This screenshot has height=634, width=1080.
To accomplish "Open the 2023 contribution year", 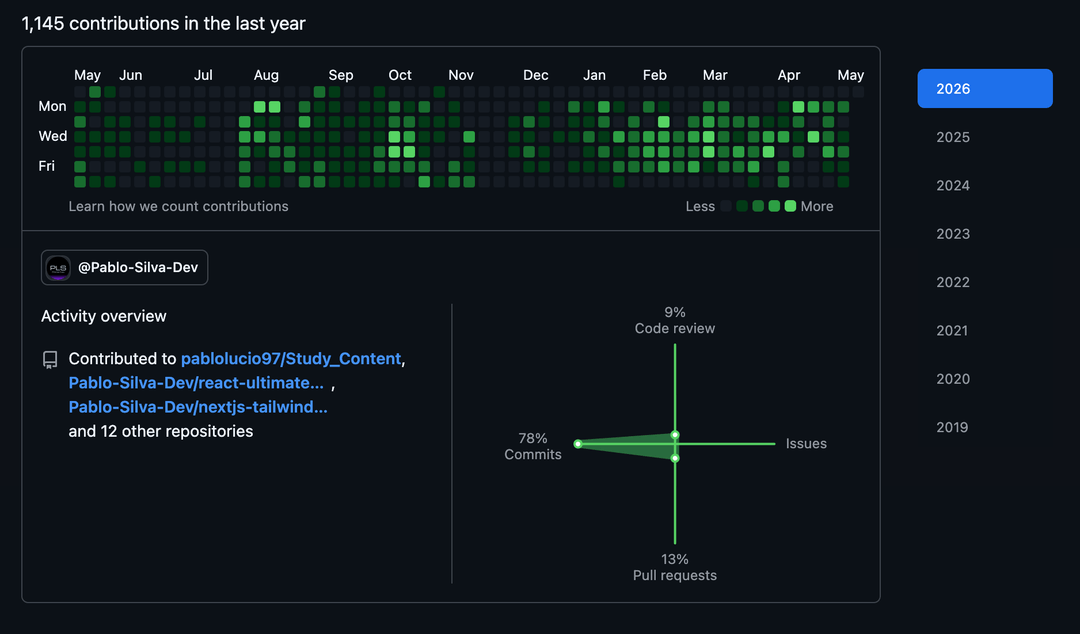I will [953, 234].
